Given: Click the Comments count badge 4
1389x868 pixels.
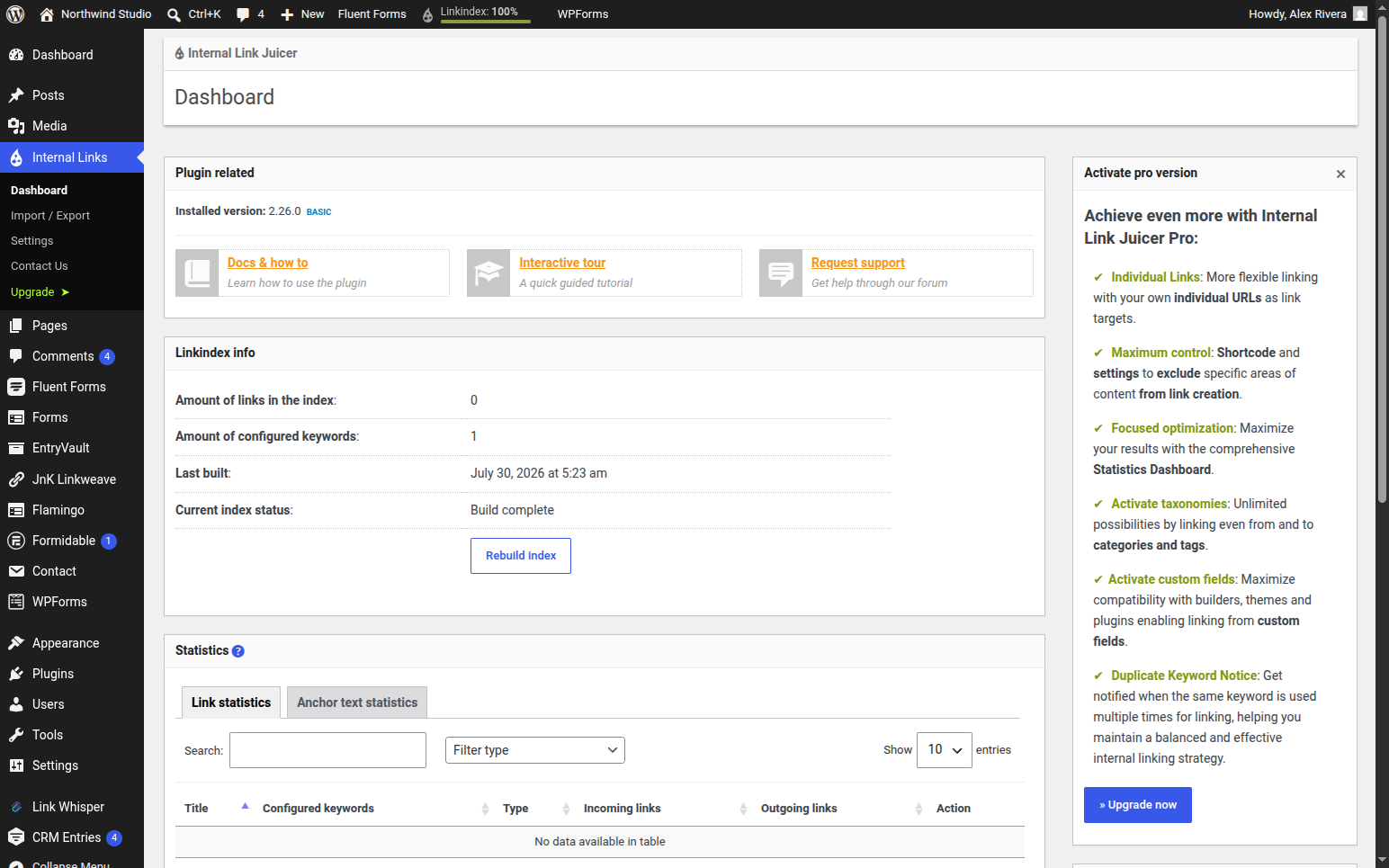Looking at the screenshot, I should pyautogui.click(x=107, y=357).
